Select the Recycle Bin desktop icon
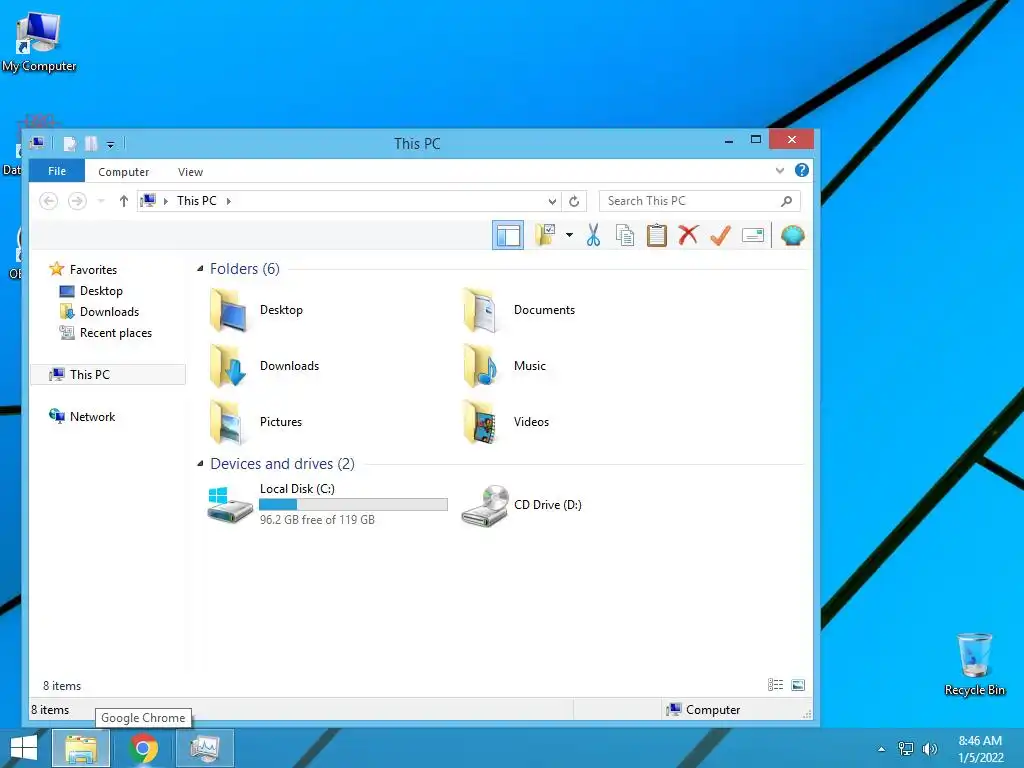 tap(974, 664)
